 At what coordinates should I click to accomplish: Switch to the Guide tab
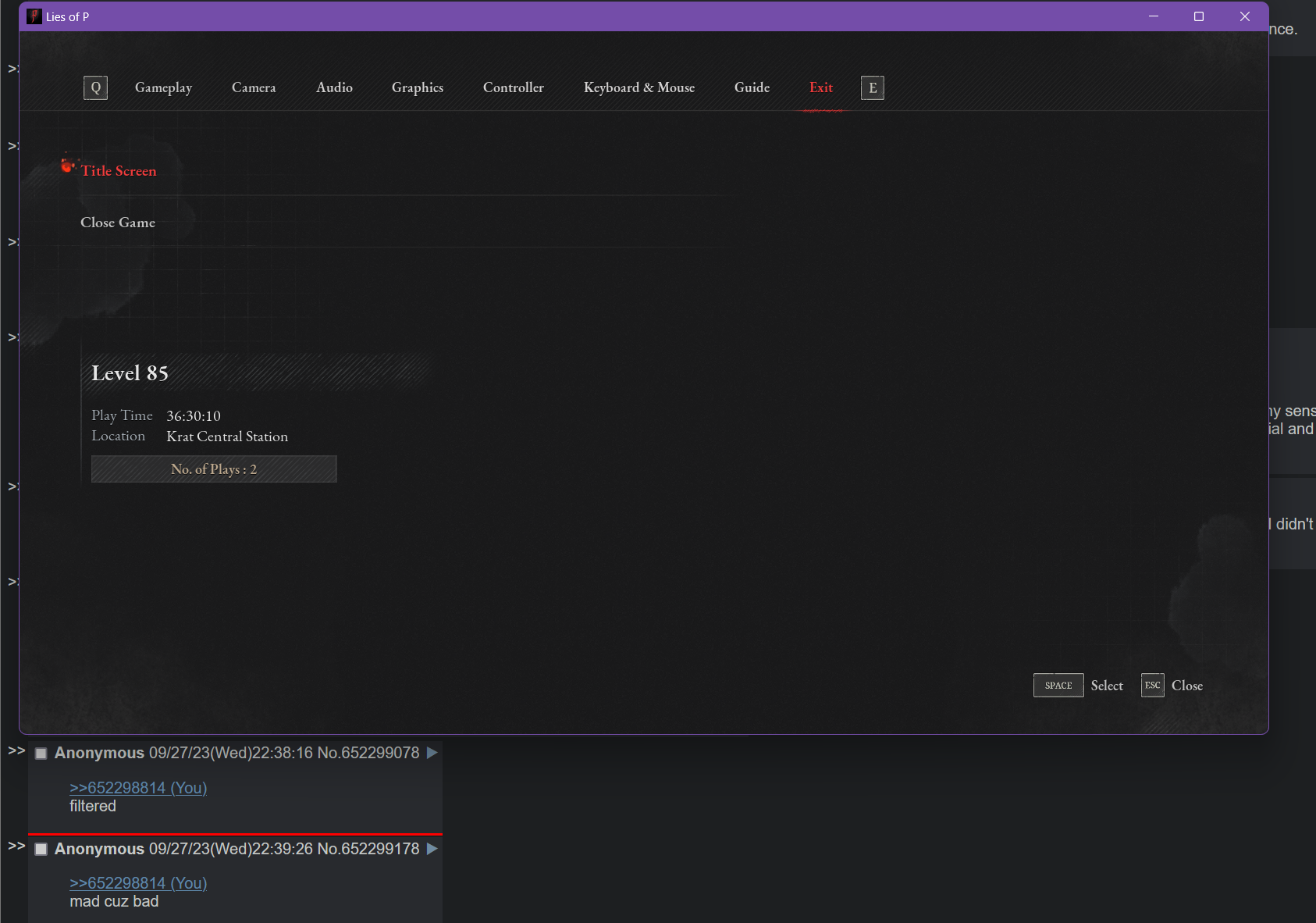[752, 87]
